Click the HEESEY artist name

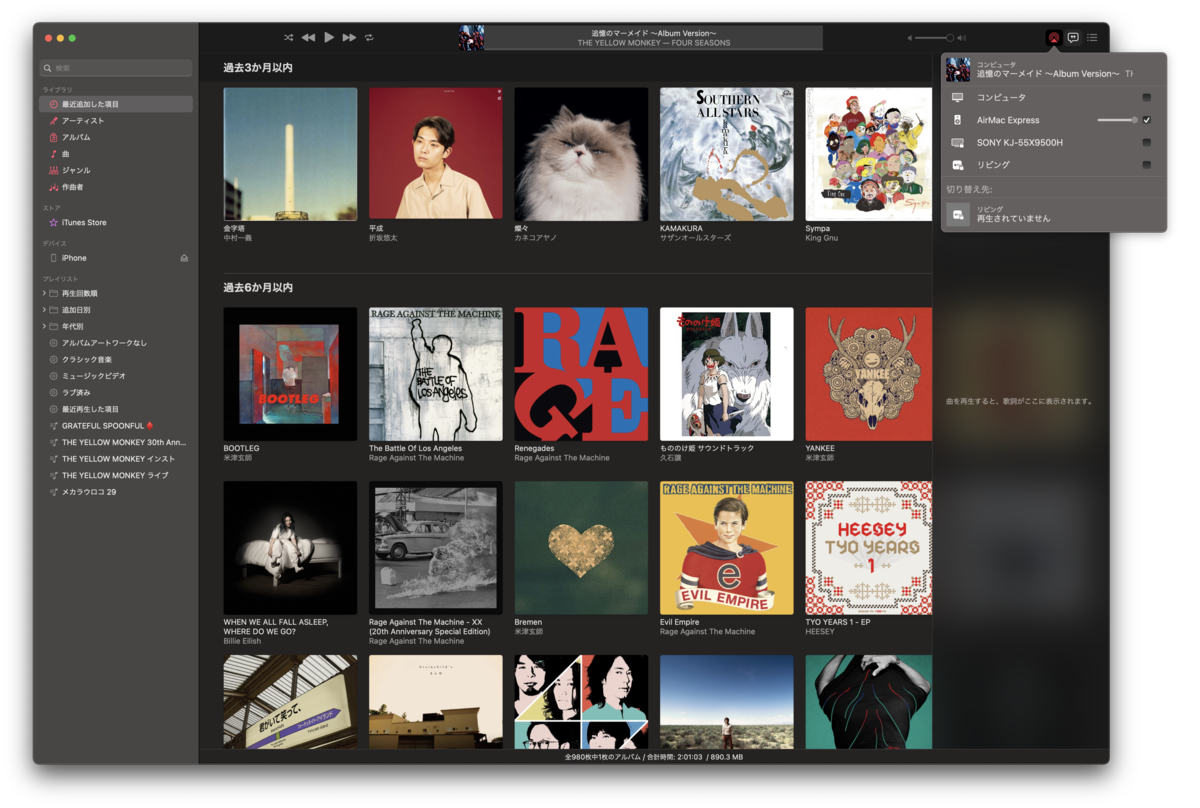[x=820, y=632]
